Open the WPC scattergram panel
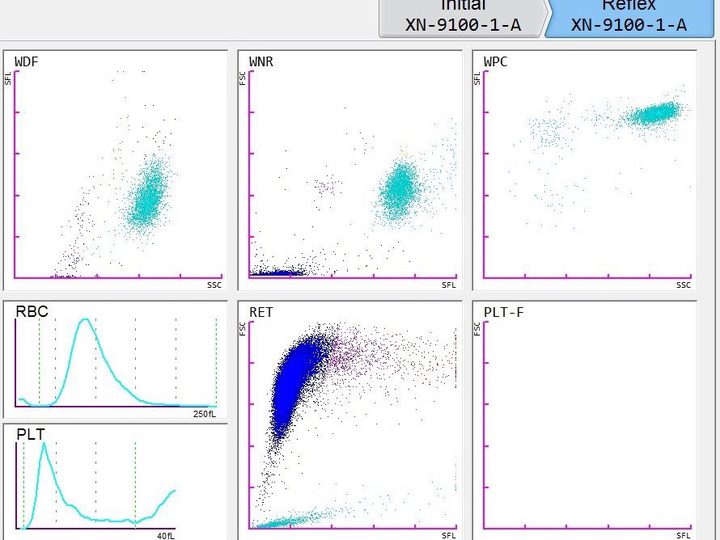The width and height of the screenshot is (720, 540). [585, 170]
